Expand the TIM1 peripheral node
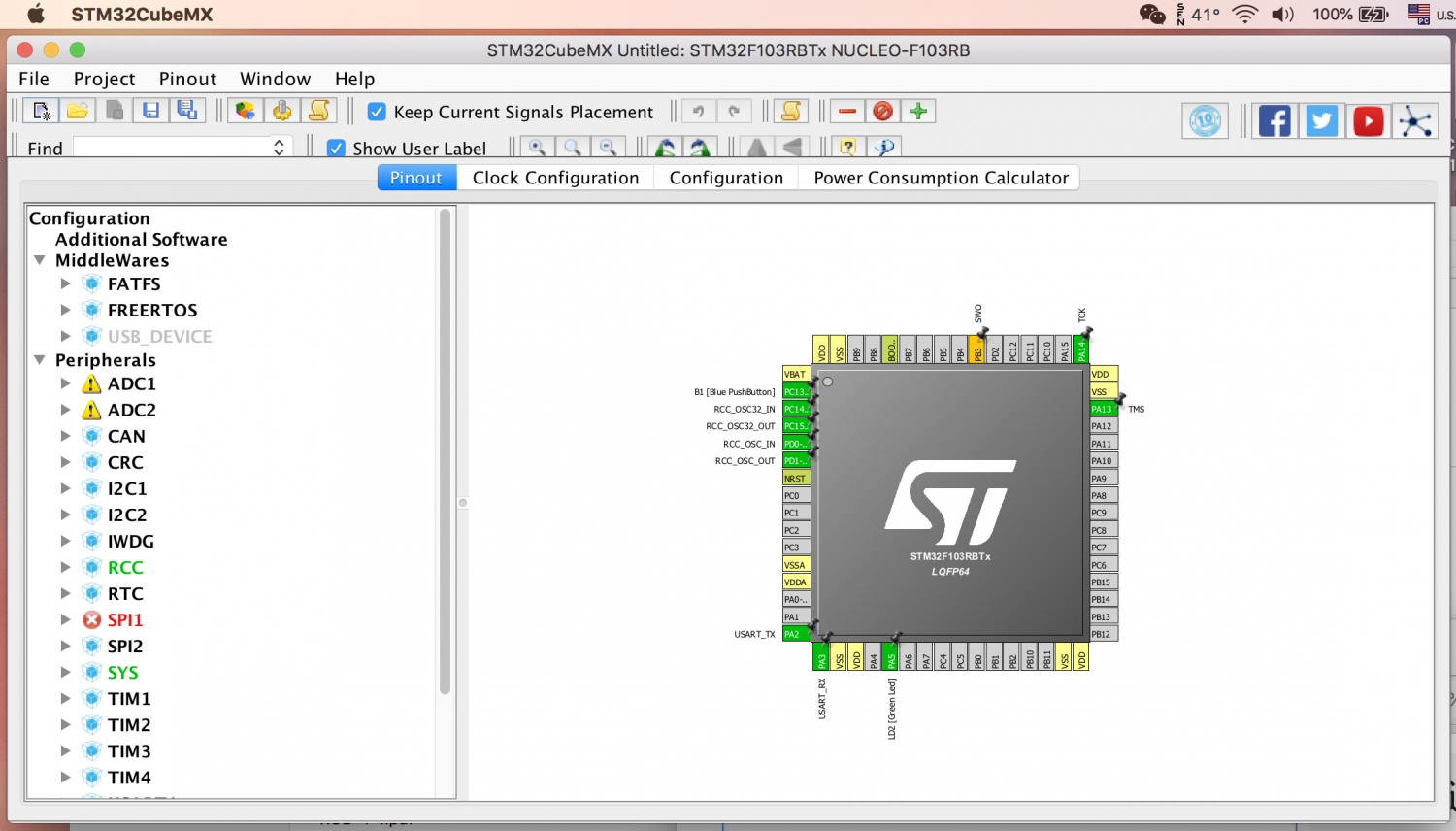The image size is (1456, 831). [x=66, y=698]
